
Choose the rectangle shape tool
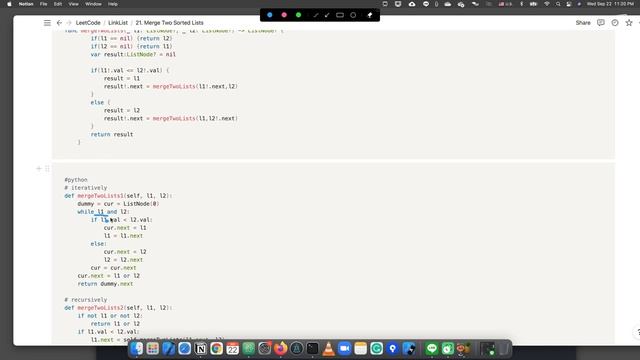coord(340,15)
